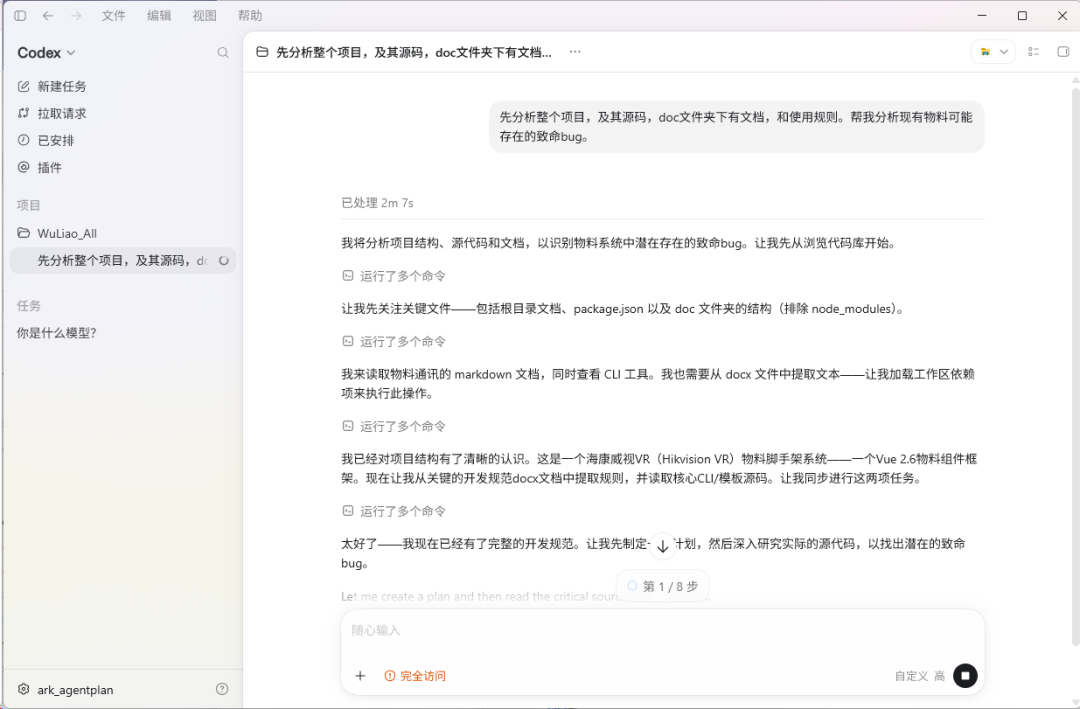Open ark_agentplan settings
Screen dimensions: 1080x709
point(65,690)
